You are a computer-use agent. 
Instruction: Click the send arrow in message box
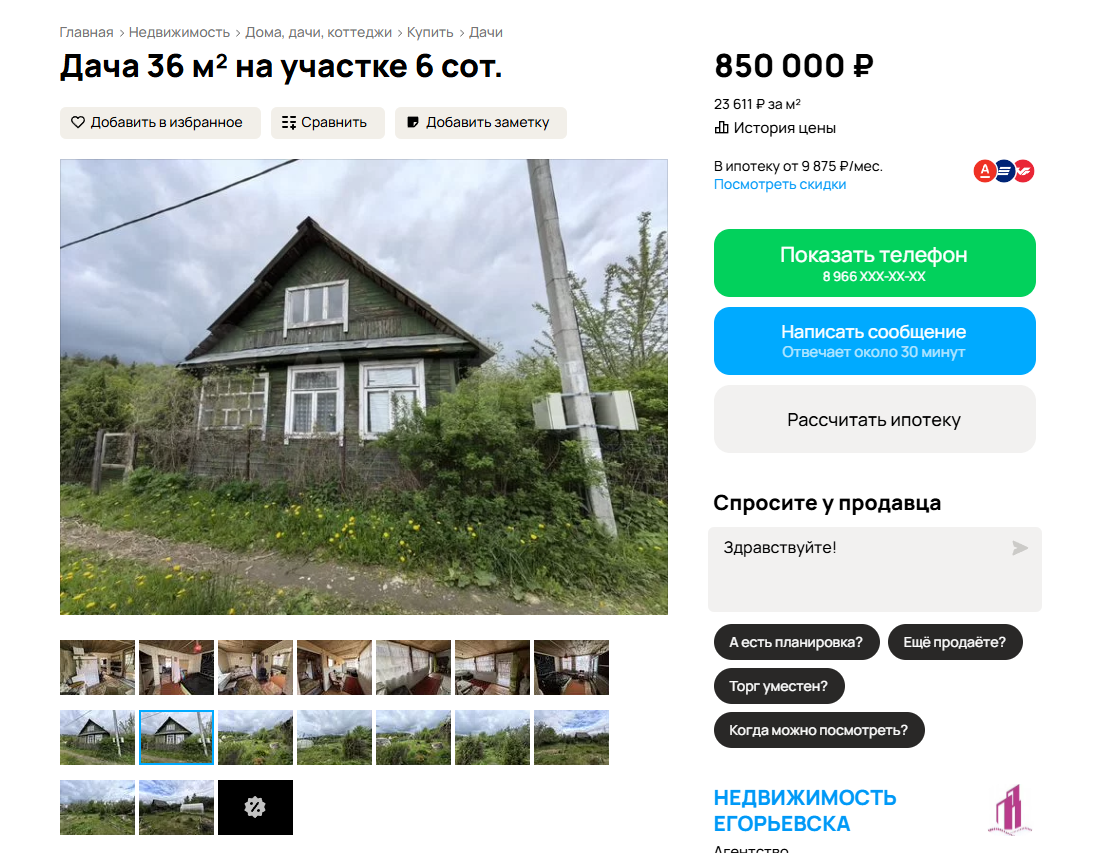click(1020, 548)
